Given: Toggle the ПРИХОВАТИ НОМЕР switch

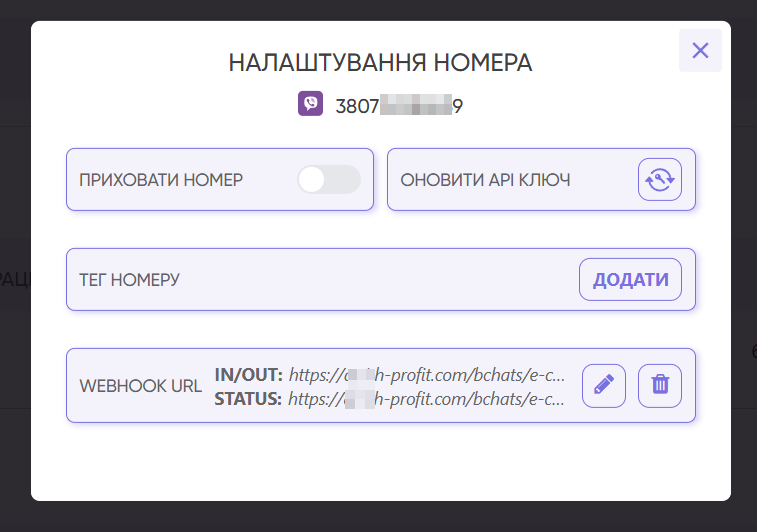Looking at the screenshot, I should pyautogui.click(x=328, y=180).
